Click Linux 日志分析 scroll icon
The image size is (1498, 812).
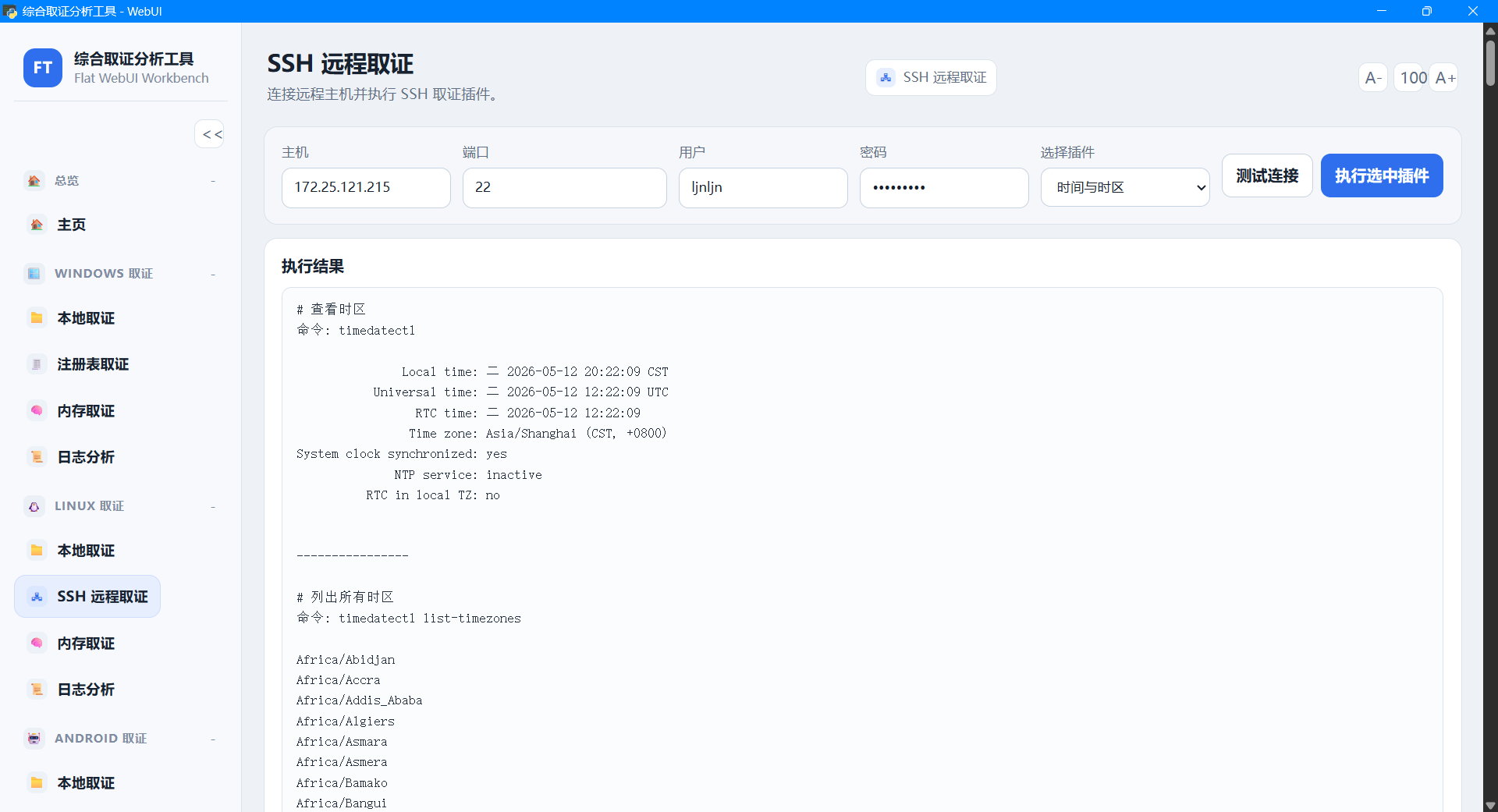pos(37,690)
